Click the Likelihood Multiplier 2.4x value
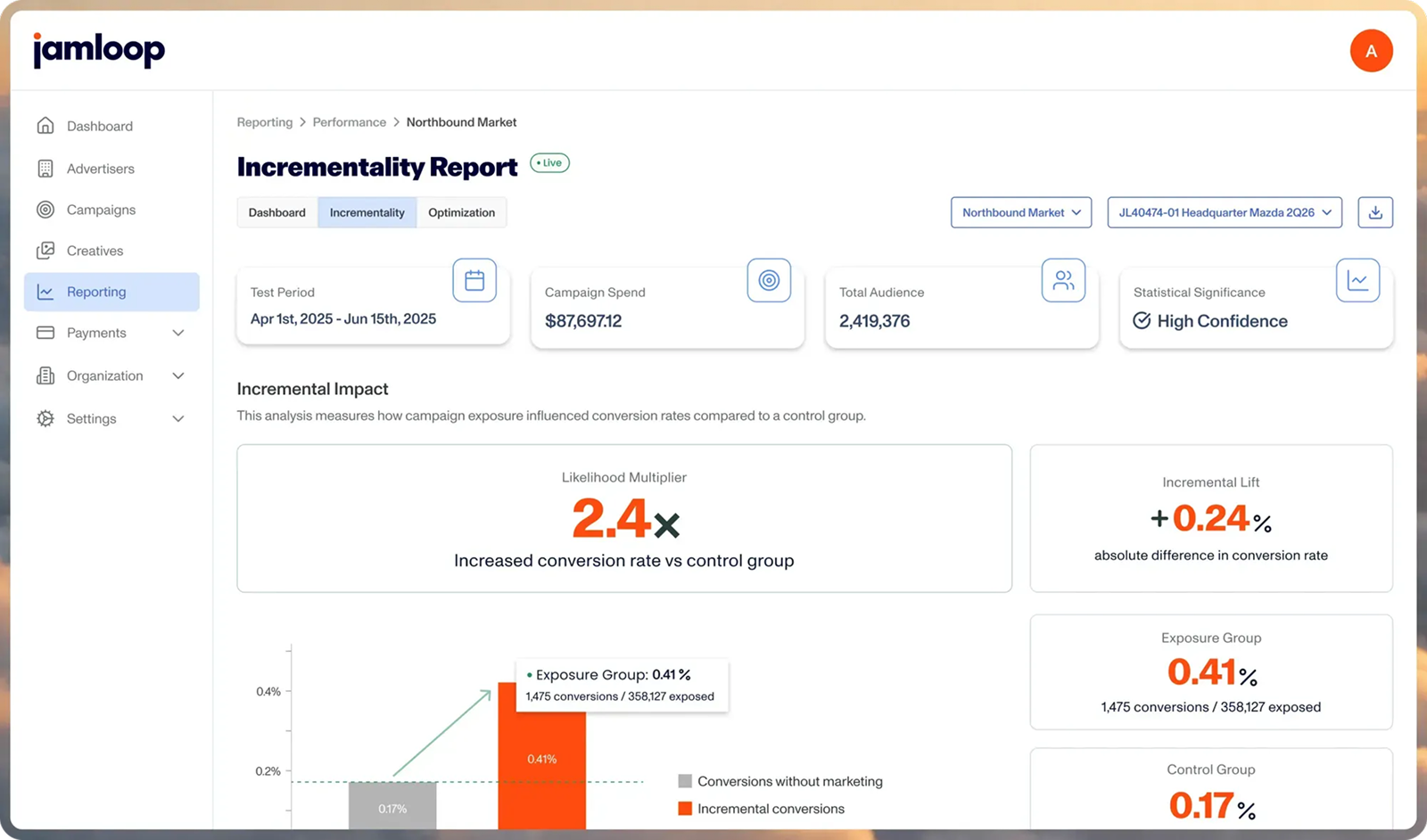 coord(625,518)
